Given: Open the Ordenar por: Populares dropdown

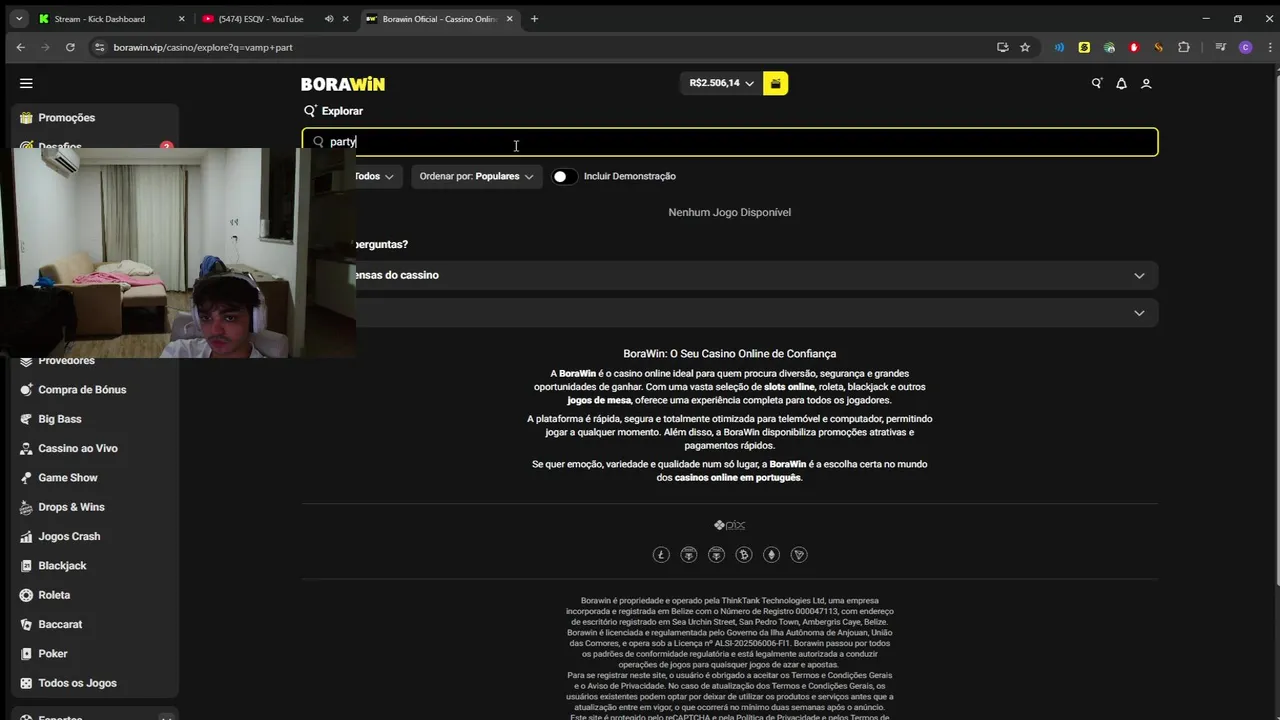Looking at the screenshot, I should click(x=476, y=177).
